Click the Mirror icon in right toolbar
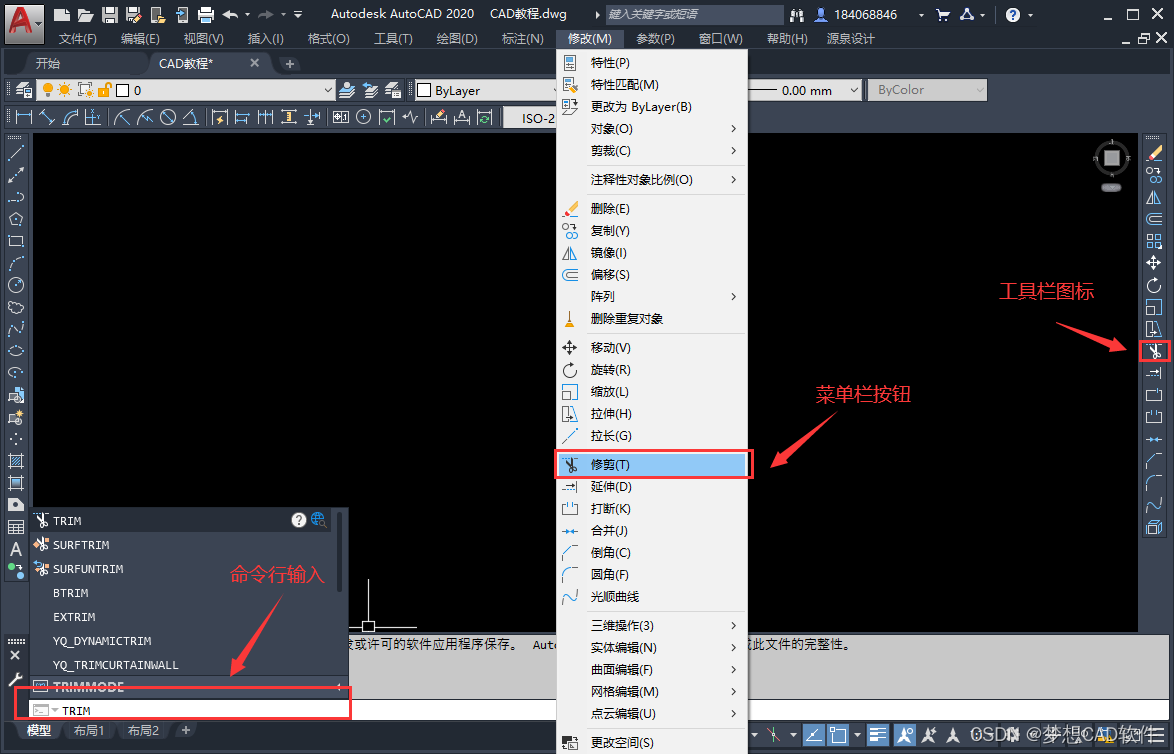This screenshot has width=1174, height=754. 1154,197
